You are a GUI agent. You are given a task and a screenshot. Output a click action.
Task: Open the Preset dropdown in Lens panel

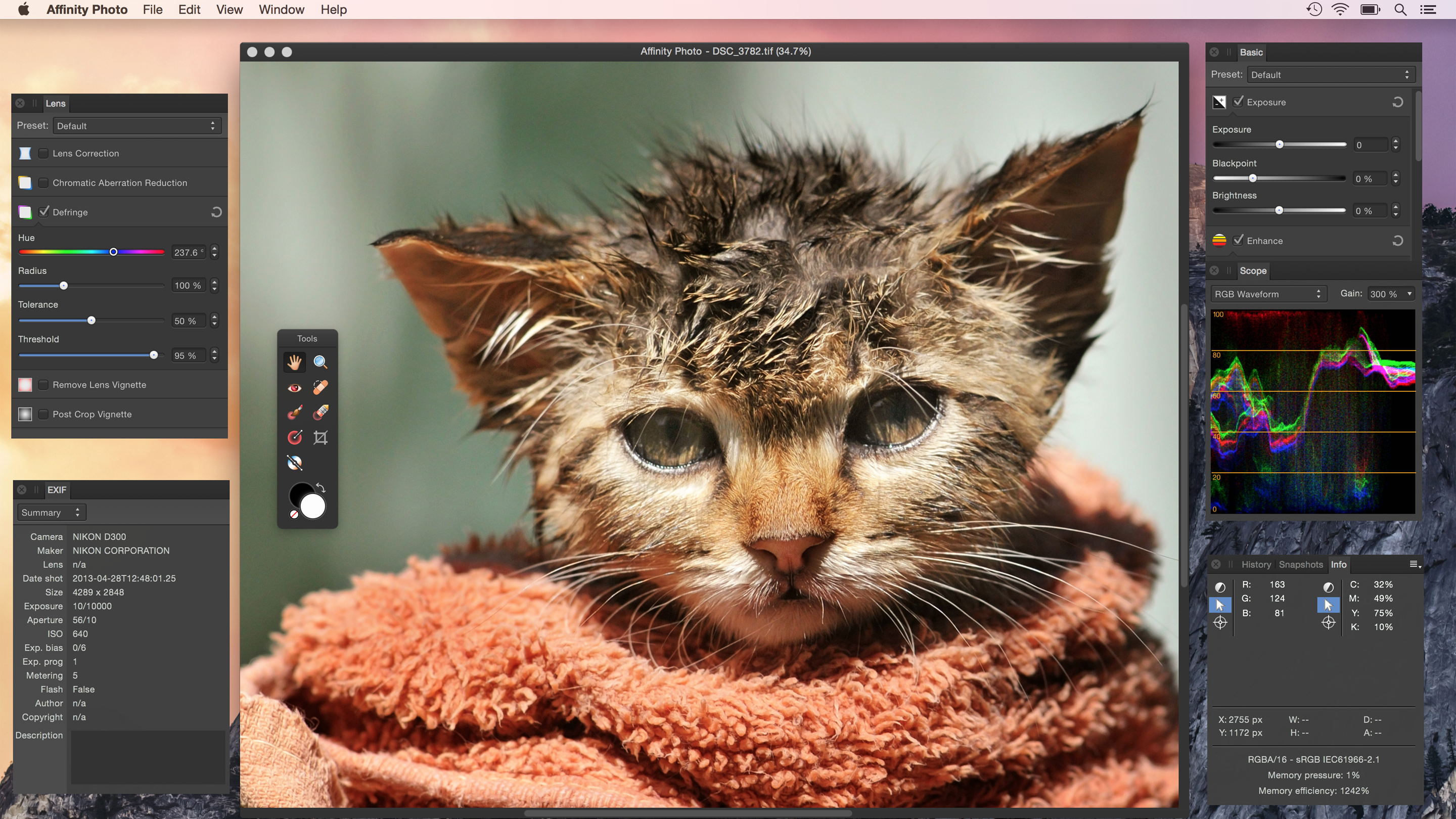tap(135, 125)
